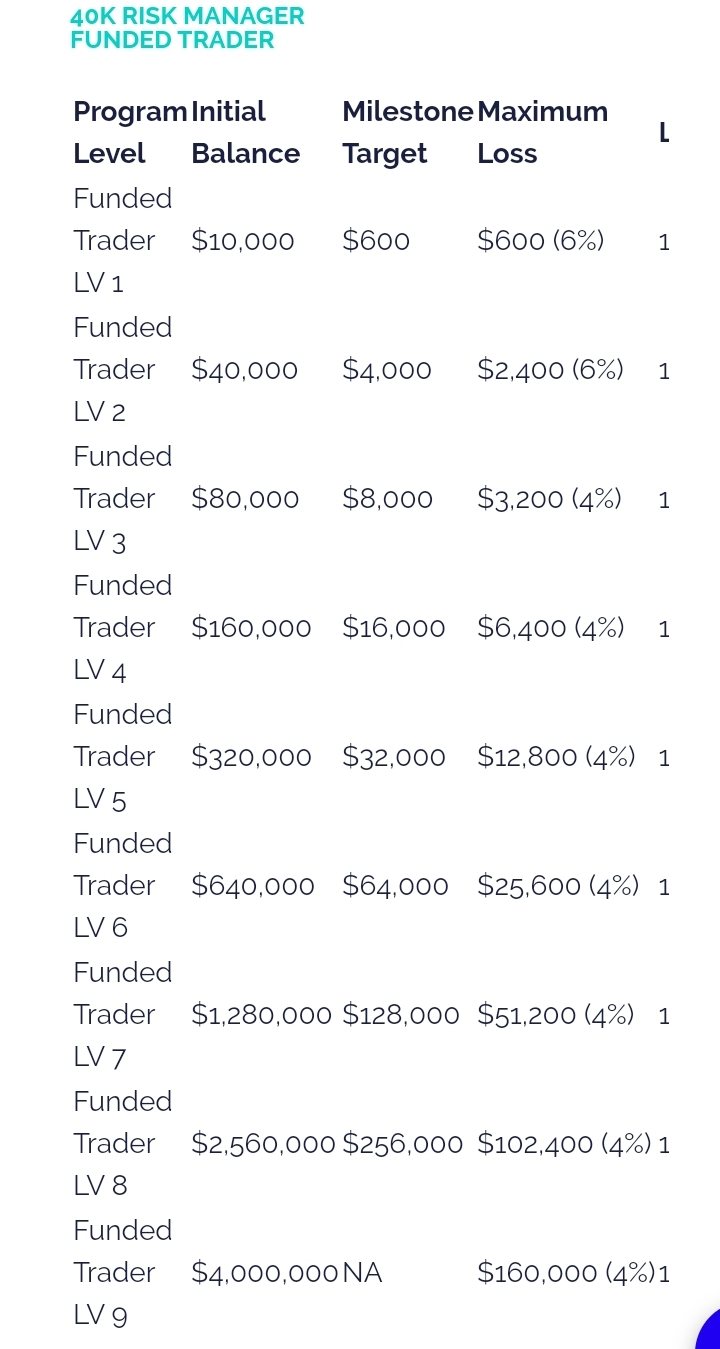Click the Funded Trader LV 5 cell
The image size is (720, 1349).
pos(122,757)
